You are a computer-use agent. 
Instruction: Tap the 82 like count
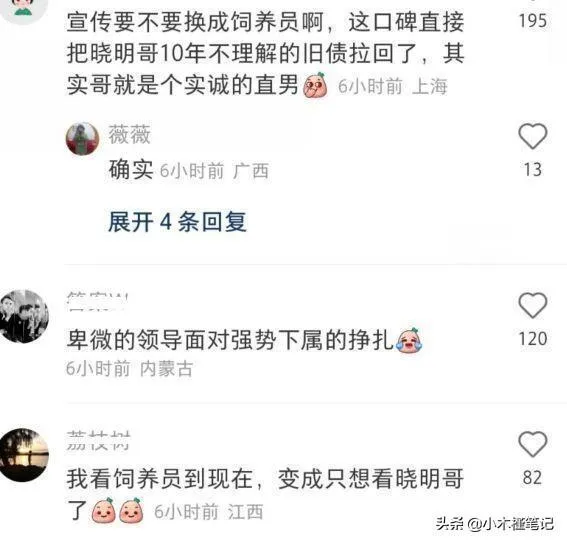[532, 477]
